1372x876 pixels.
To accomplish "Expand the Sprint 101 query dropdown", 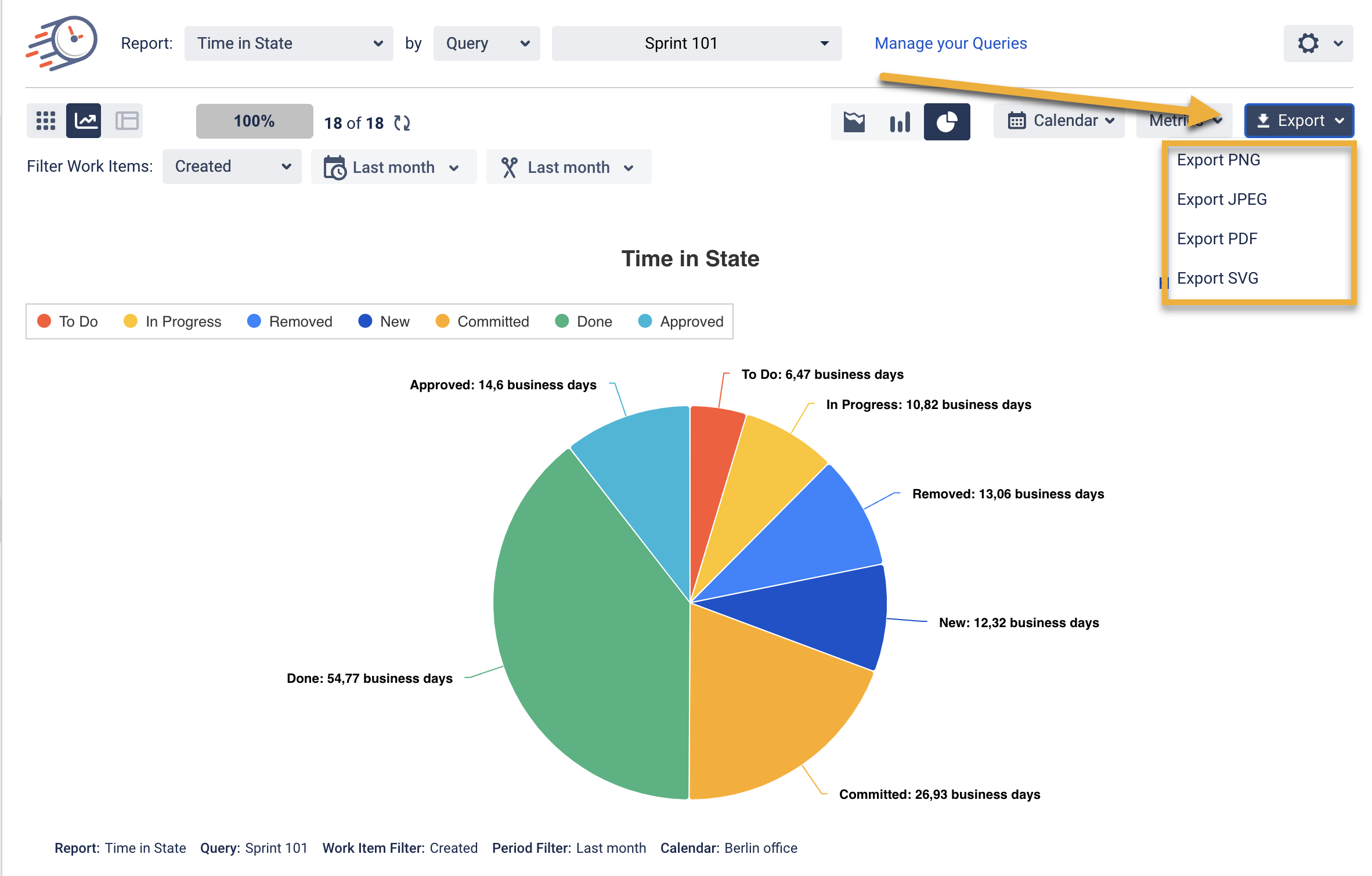I will click(x=696, y=44).
